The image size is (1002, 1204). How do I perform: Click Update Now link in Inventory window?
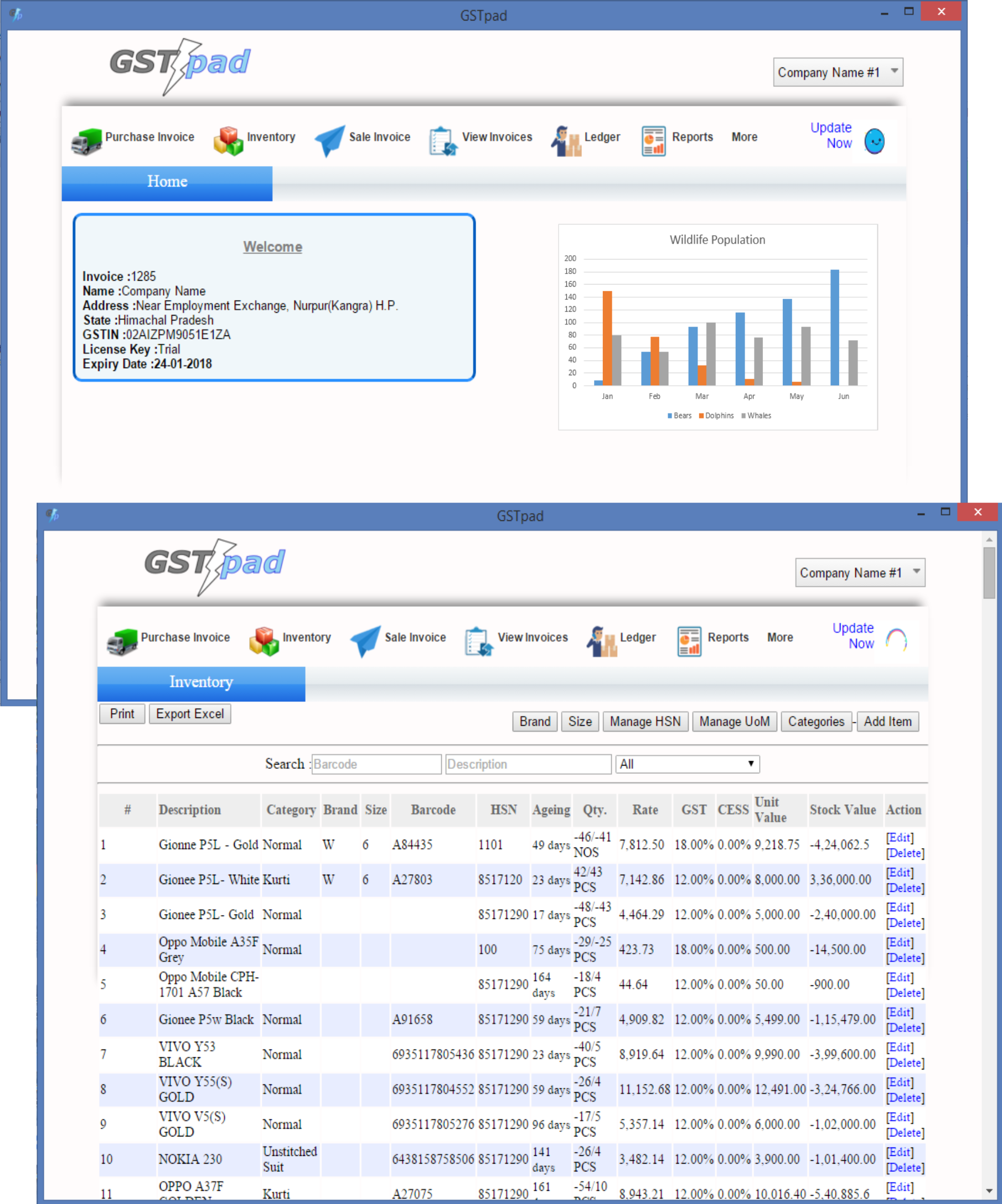tap(853, 636)
